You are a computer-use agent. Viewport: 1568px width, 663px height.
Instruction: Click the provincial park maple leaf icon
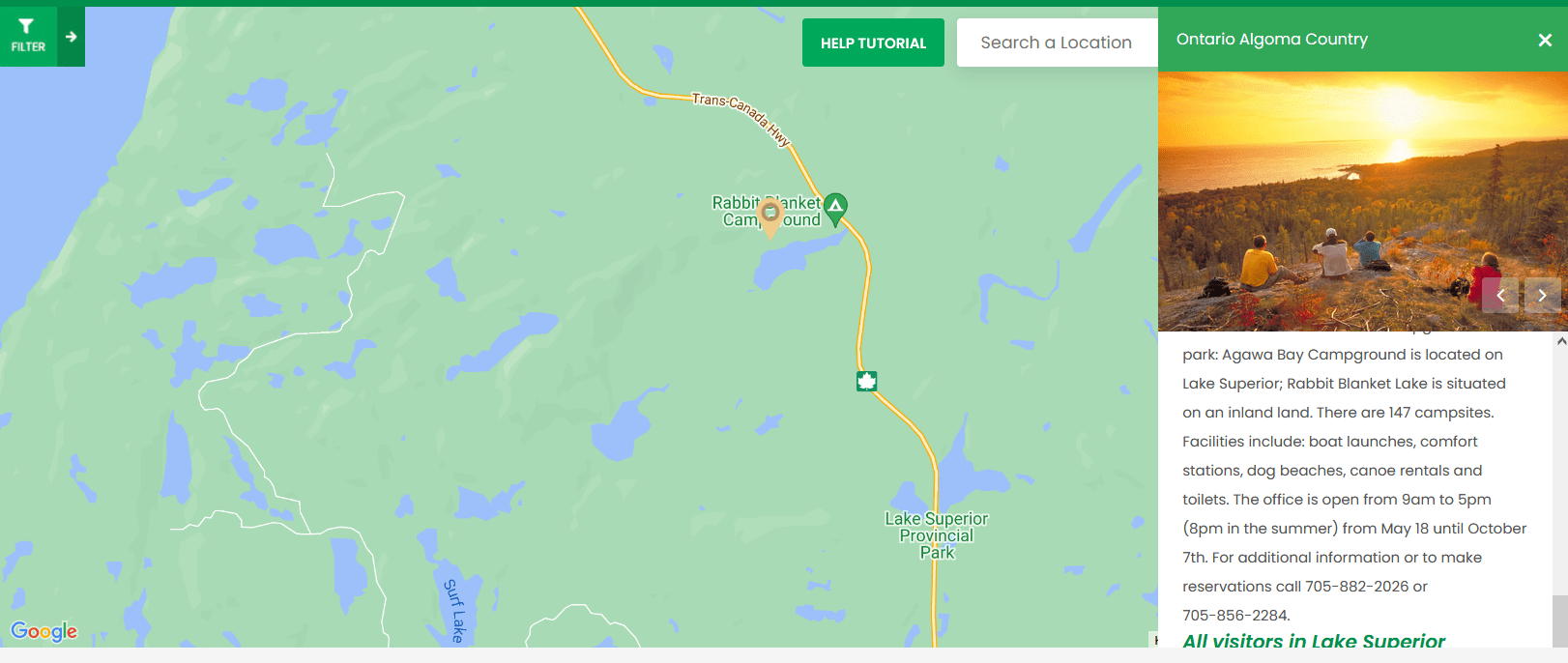pos(867,381)
